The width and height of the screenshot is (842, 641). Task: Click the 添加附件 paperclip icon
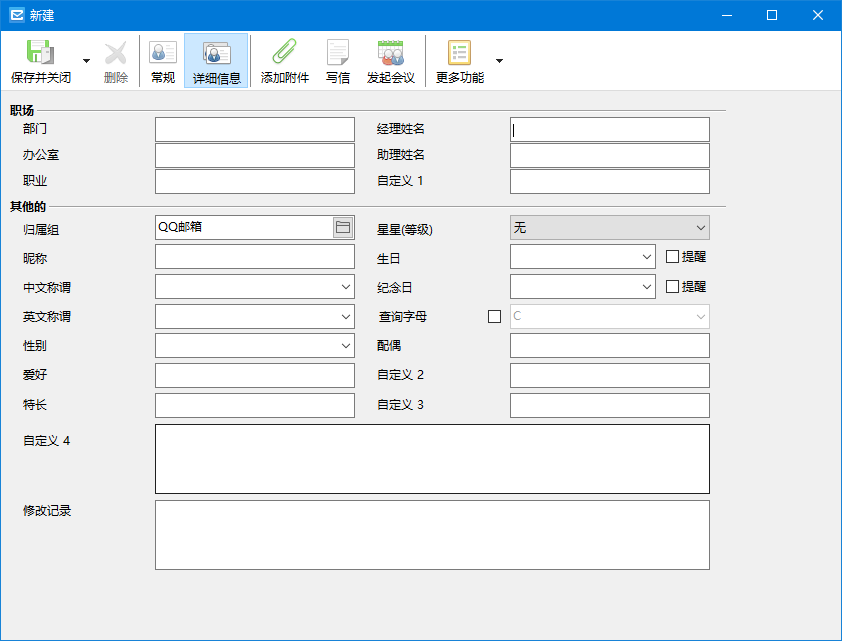[285, 52]
